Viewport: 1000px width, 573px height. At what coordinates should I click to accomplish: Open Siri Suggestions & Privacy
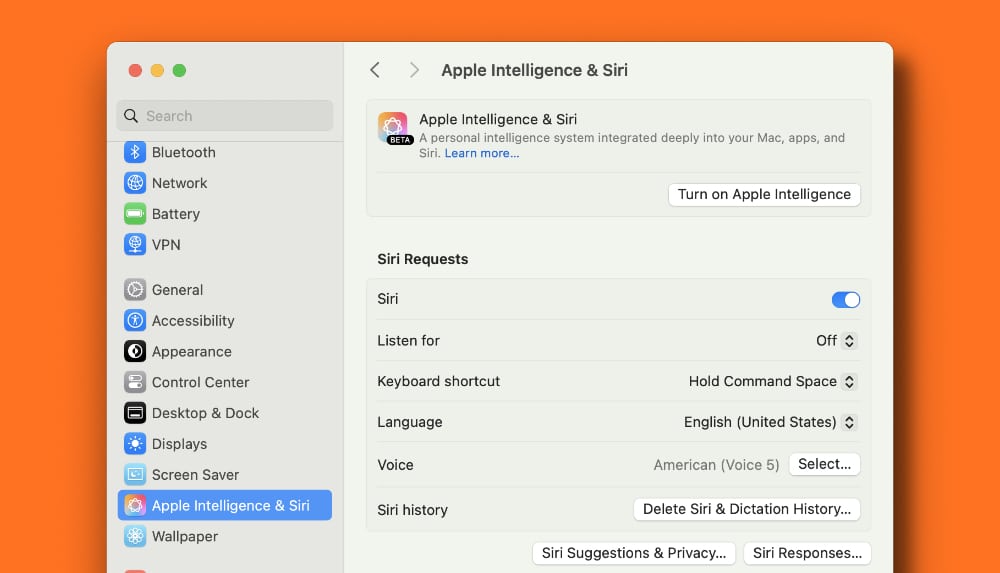tap(634, 553)
